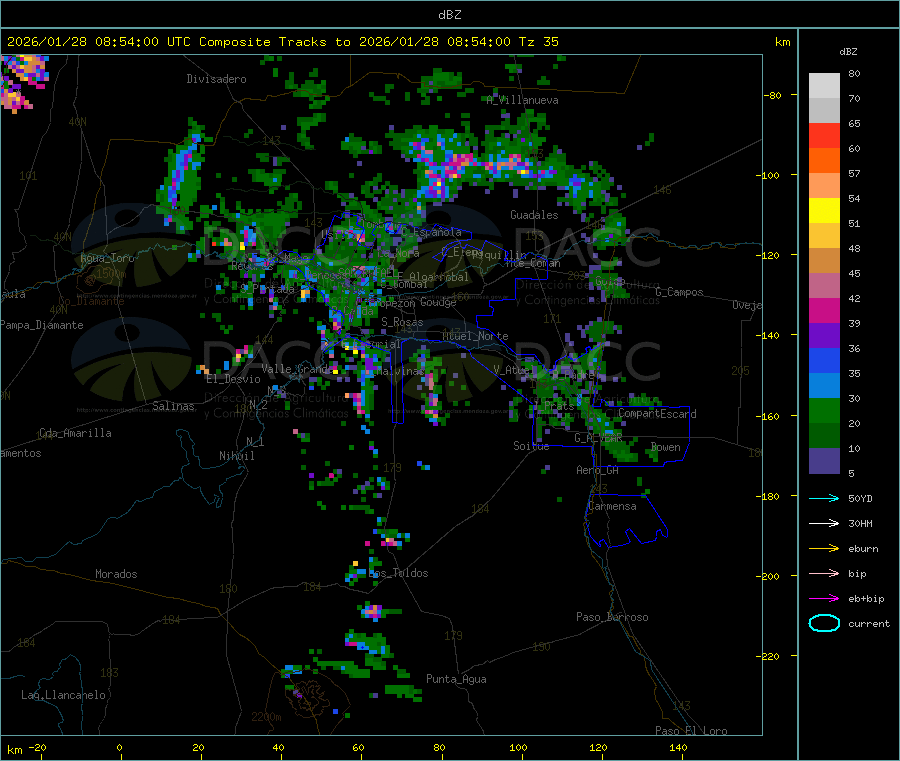Click the 'Paso_Barroso' place label
This screenshot has height=761, width=900.
pyautogui.click(x=612, y=617)
